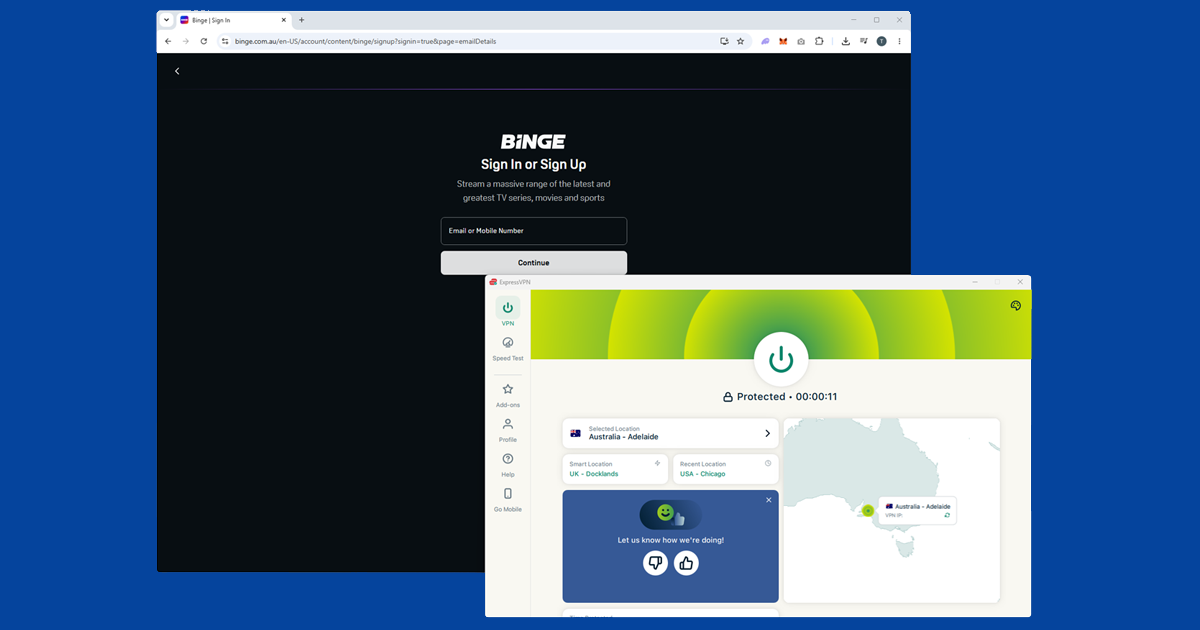Click the MetaMask fox extension icon
Image resolution: width=1200 pixels, height=630 pixels.
[x=783, y=41]
